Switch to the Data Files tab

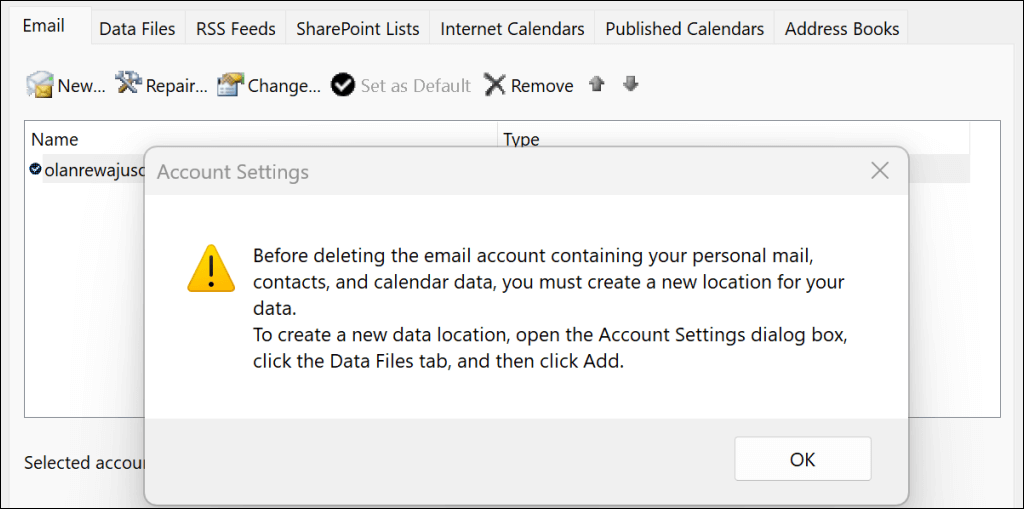point(137,29)
